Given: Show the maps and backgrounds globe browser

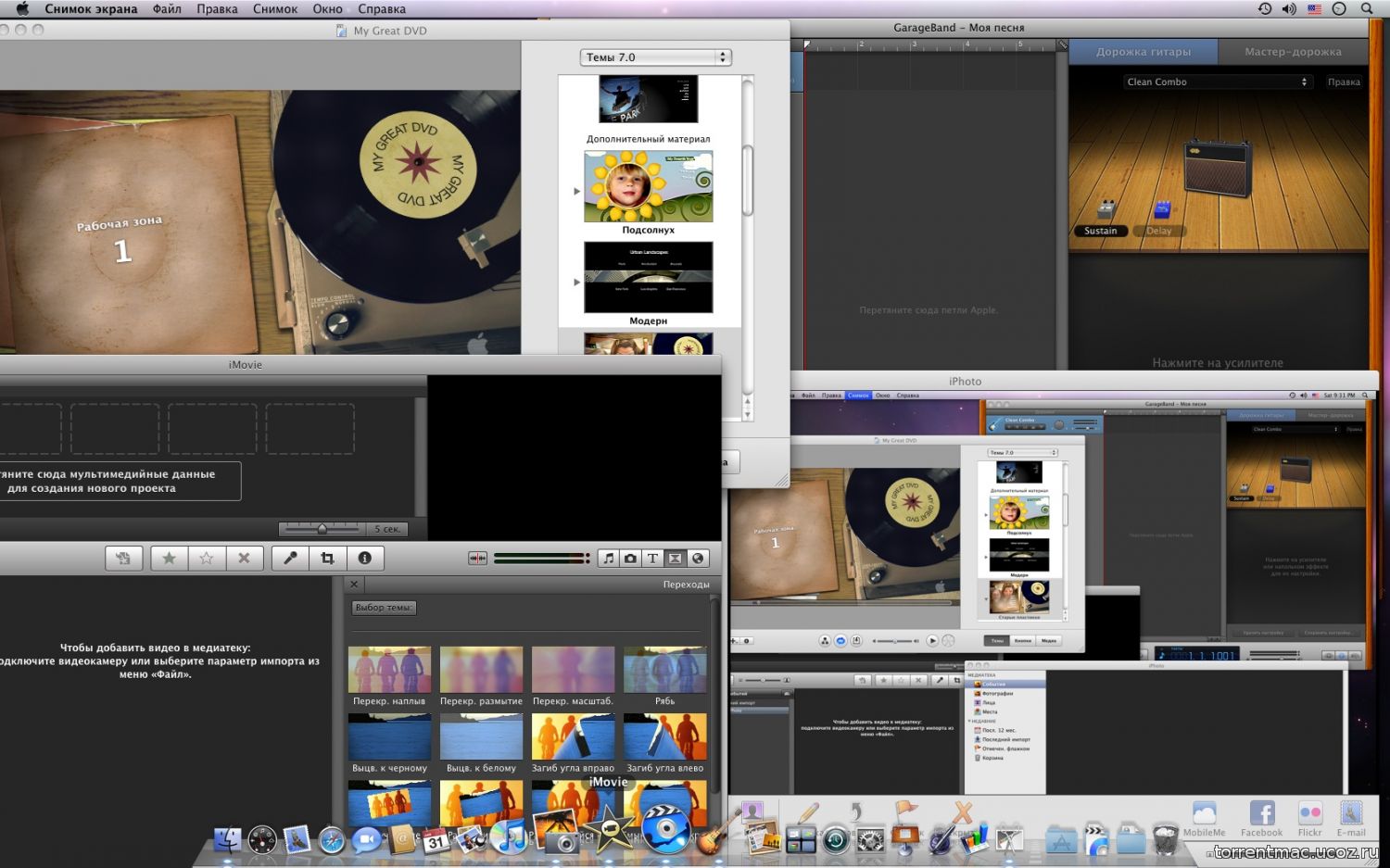Looking at the screenshot, I should [698, 558].
